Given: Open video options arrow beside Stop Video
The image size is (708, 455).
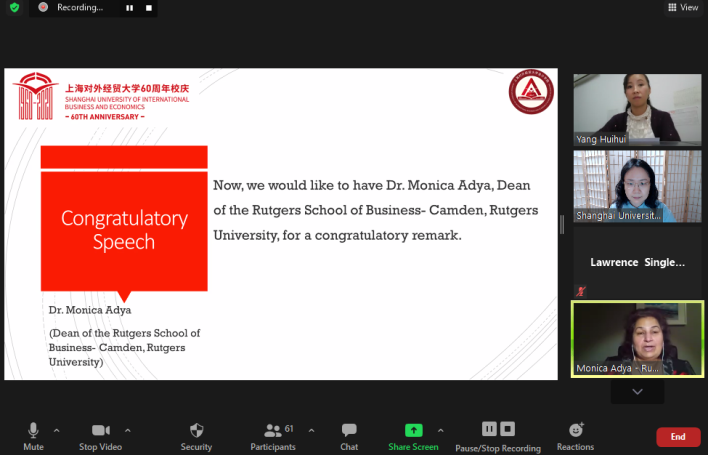Looking at the screenshot, I should (128, 430).
